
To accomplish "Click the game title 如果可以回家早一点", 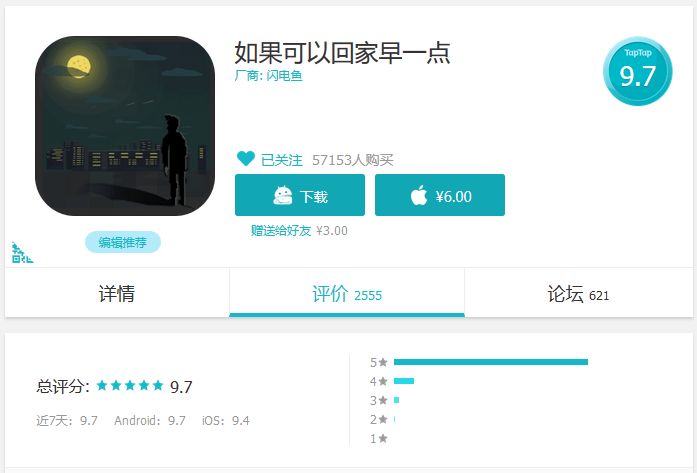I will [342, 52].
